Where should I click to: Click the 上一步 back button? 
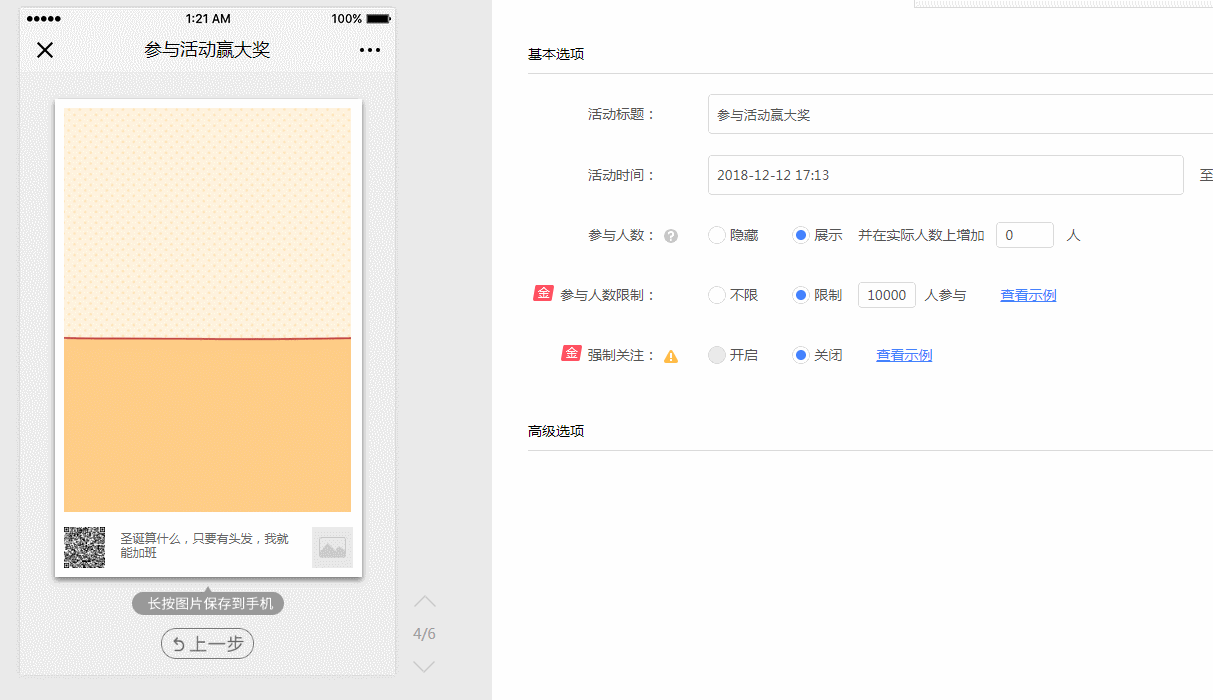click(208, 644)
